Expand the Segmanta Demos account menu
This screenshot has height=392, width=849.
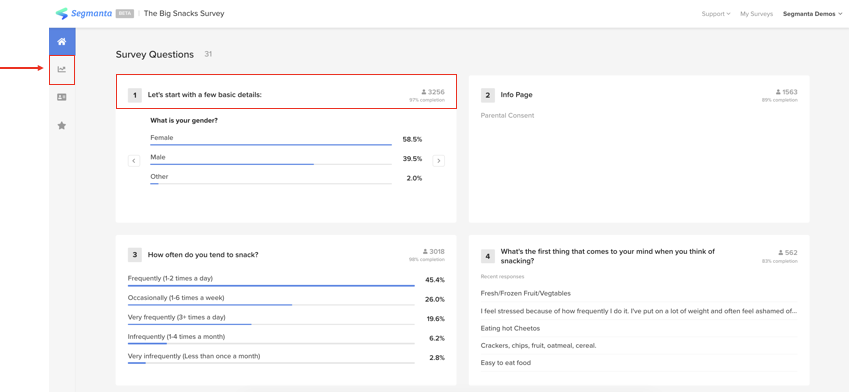[x=812, y=14]
